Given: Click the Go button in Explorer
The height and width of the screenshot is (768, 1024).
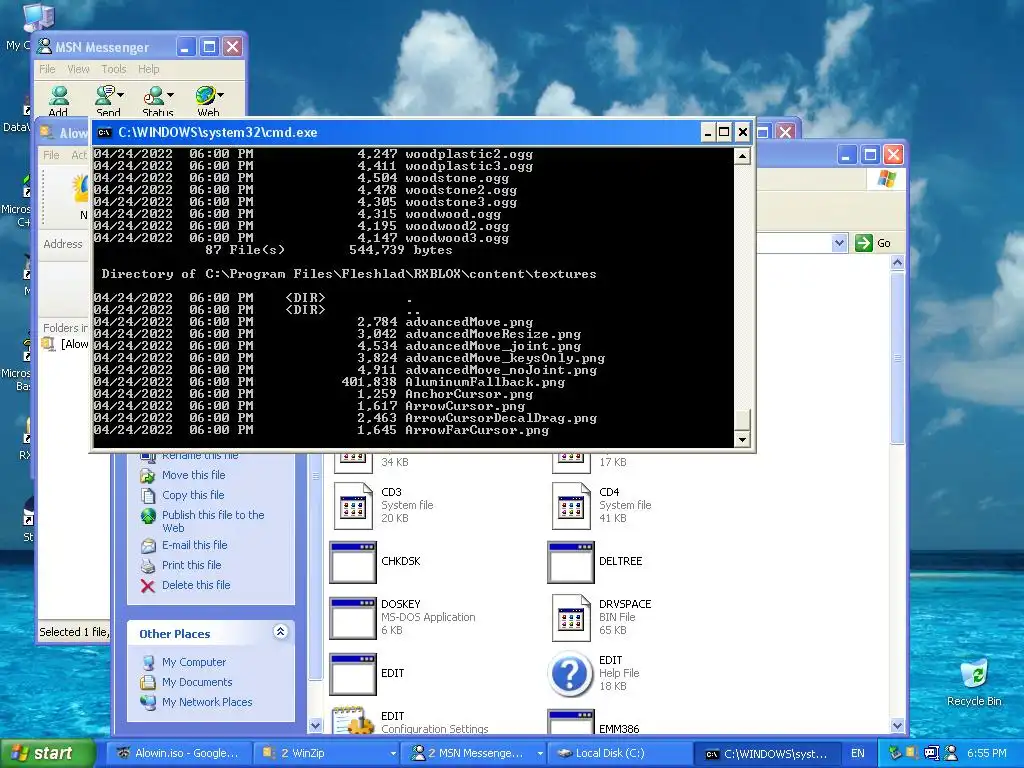Looking at the screenshot, I should [872, 243].
